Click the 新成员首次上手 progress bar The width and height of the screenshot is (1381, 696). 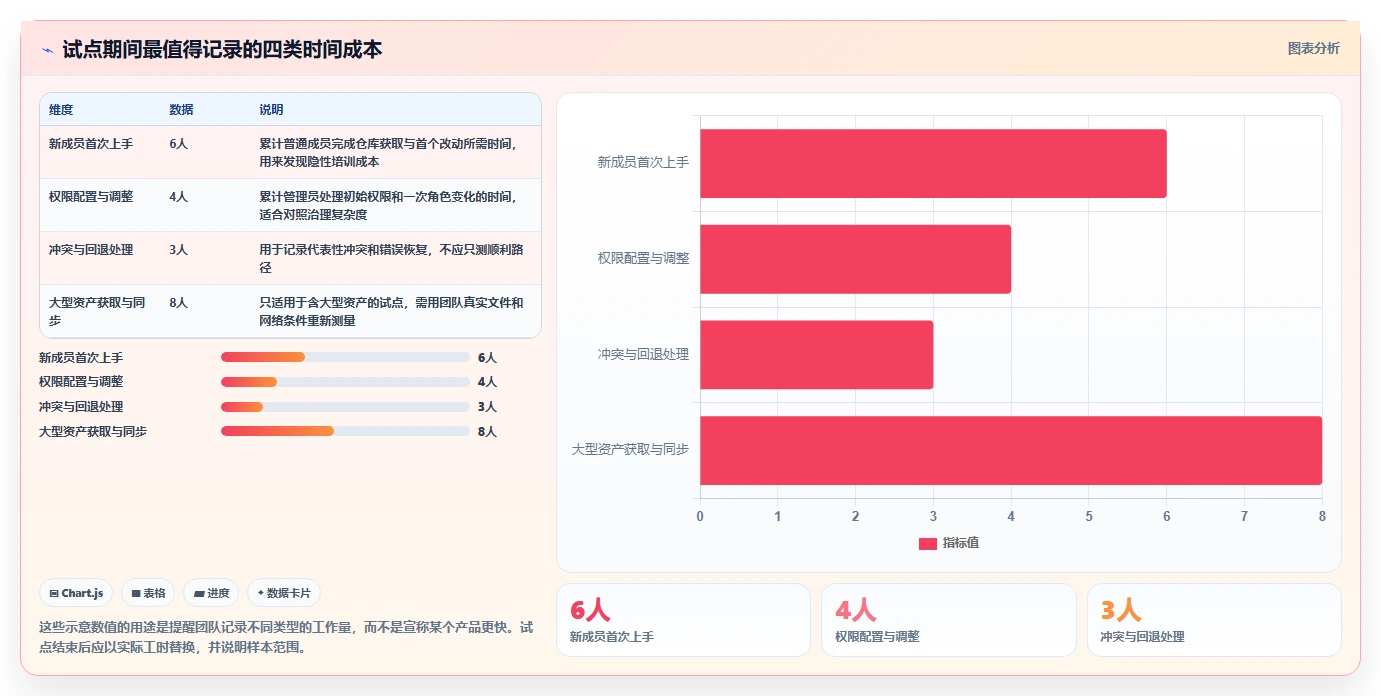pos(345,357)
